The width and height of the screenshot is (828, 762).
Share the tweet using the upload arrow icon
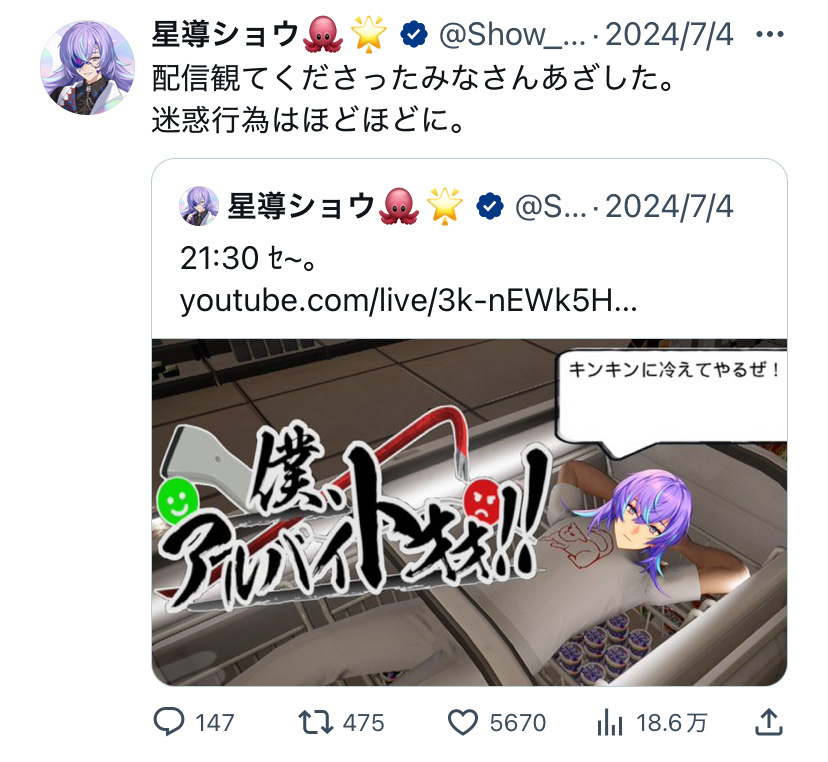(x=768, y=722)
